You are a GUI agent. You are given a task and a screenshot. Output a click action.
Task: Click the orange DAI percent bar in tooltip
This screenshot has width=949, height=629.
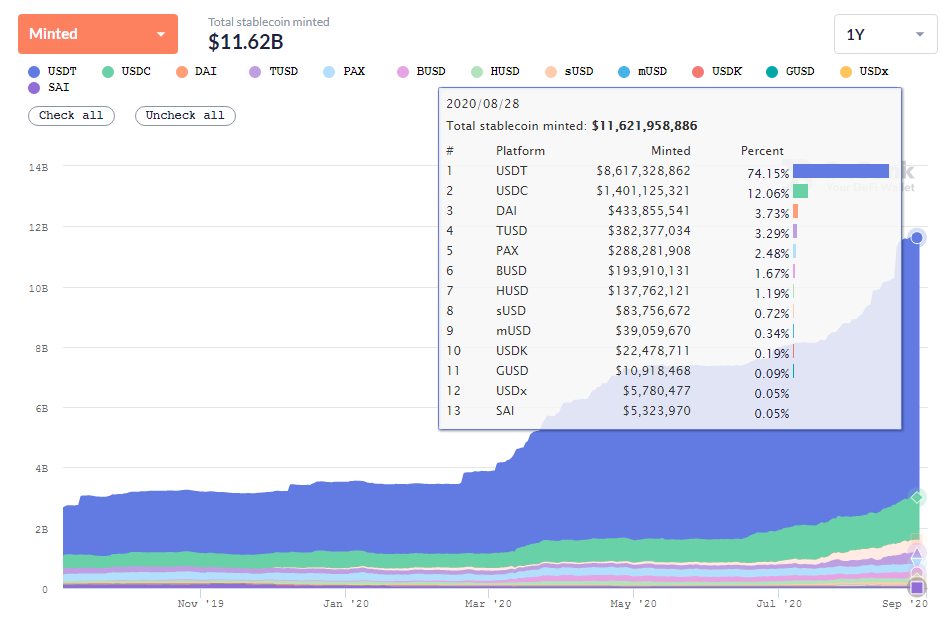pos(795,211)
